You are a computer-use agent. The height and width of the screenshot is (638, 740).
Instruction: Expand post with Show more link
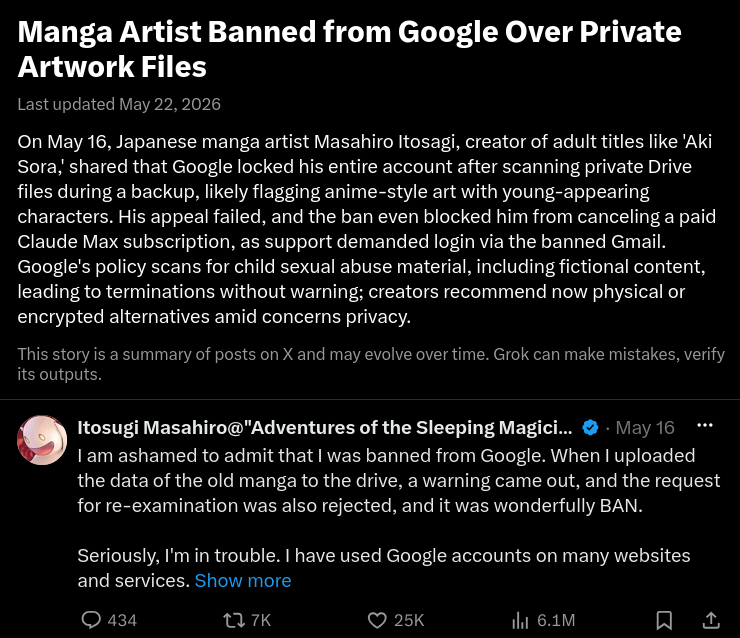(243, 580)
